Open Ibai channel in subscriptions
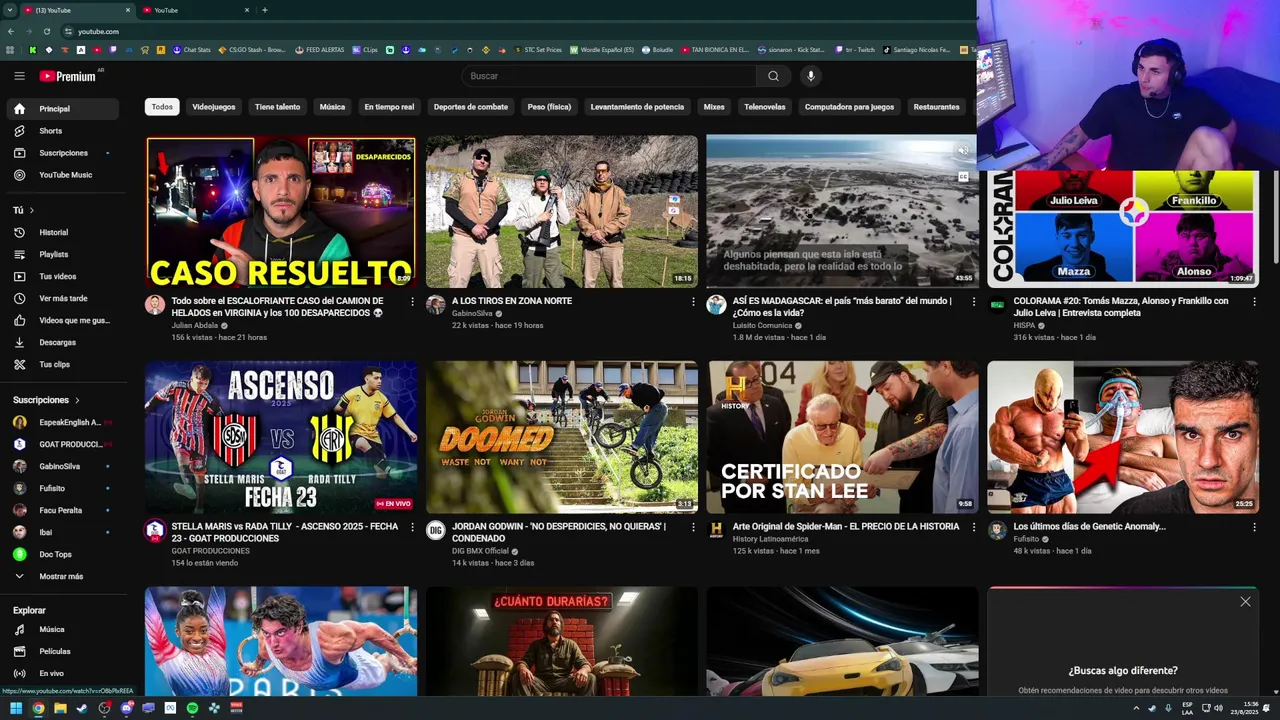This screenshot has width=1280, height=720. [x=64, y=533]
